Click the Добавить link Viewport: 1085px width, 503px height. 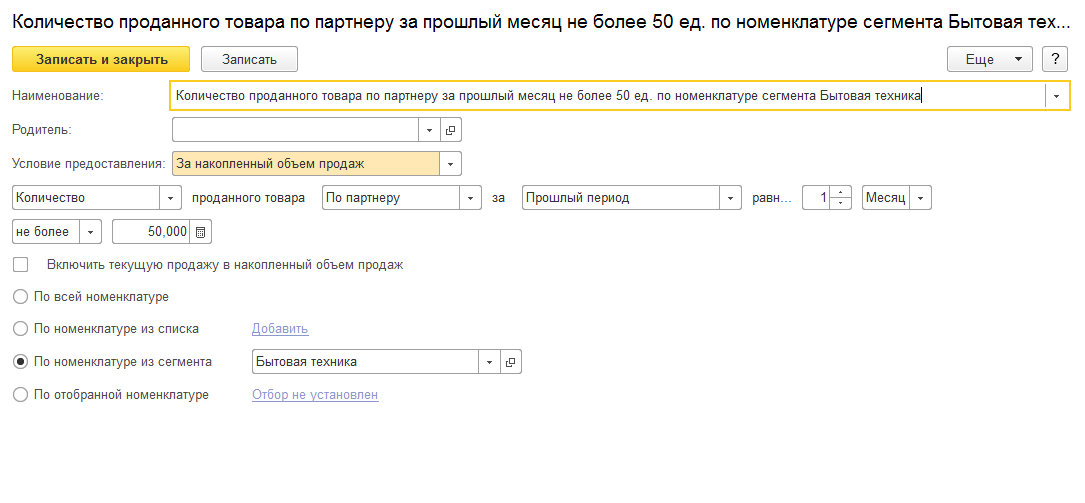280,328
